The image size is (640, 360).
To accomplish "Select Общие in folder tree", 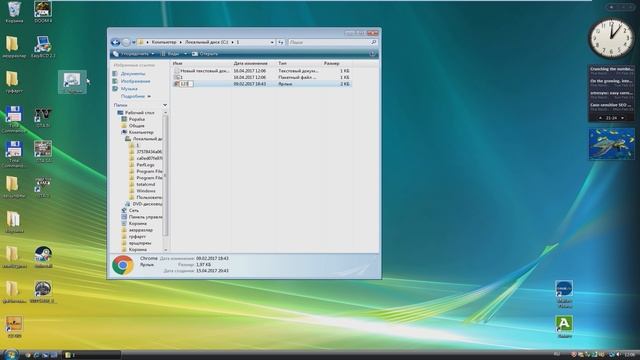I will click(x=133, y=126).
